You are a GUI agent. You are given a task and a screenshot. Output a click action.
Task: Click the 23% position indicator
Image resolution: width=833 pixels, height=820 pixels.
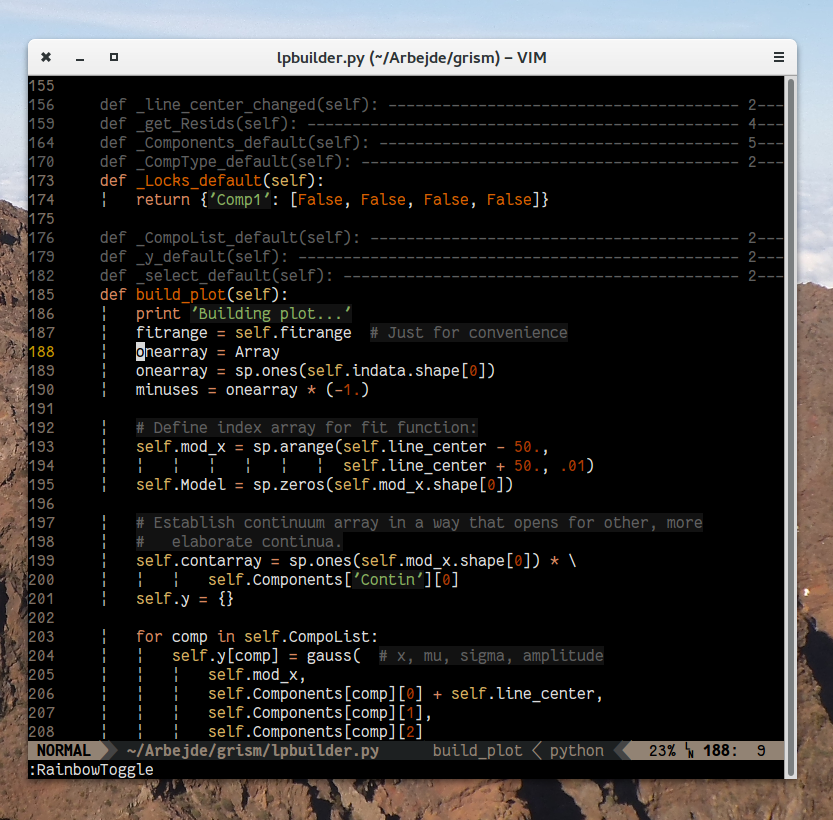click(x=662, y=750)
